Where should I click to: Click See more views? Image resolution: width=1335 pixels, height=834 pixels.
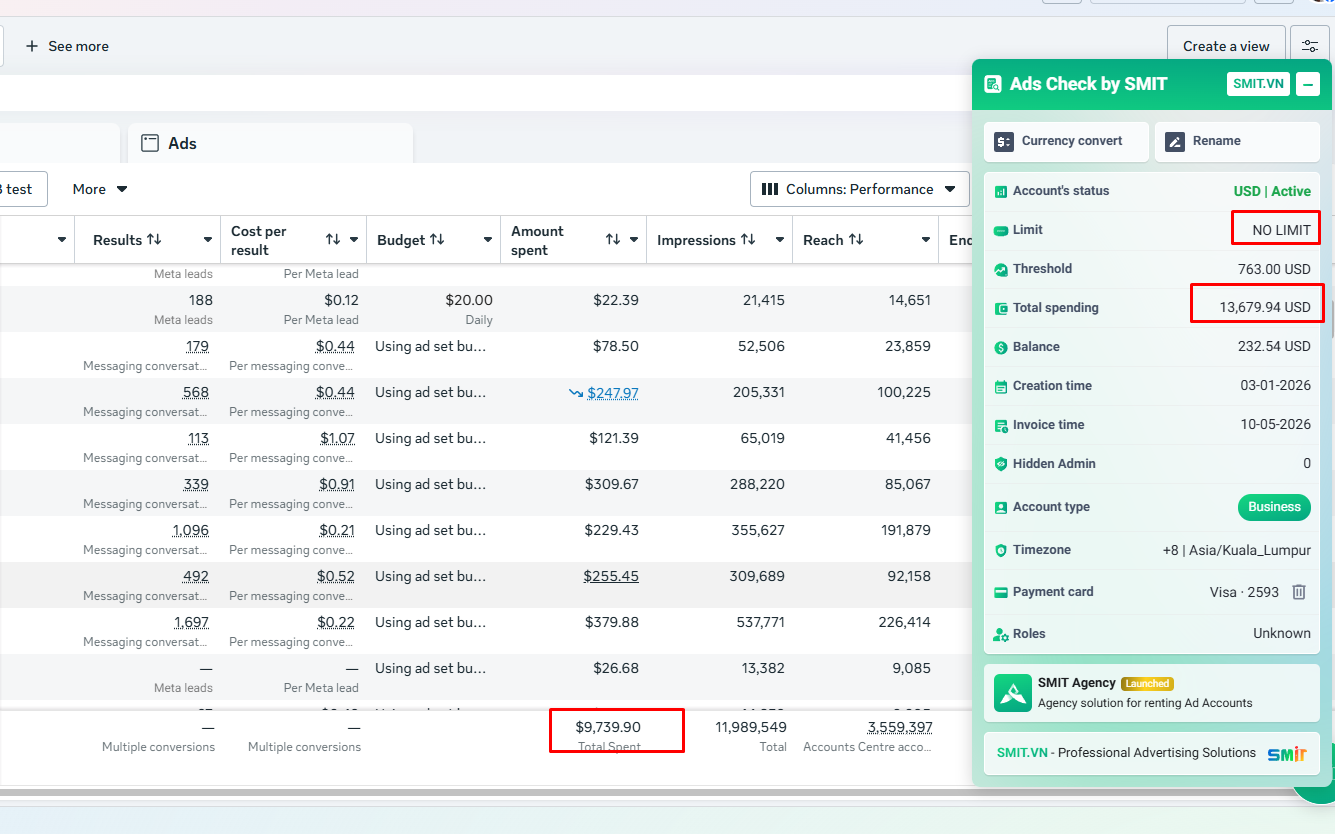click(67, 46)
